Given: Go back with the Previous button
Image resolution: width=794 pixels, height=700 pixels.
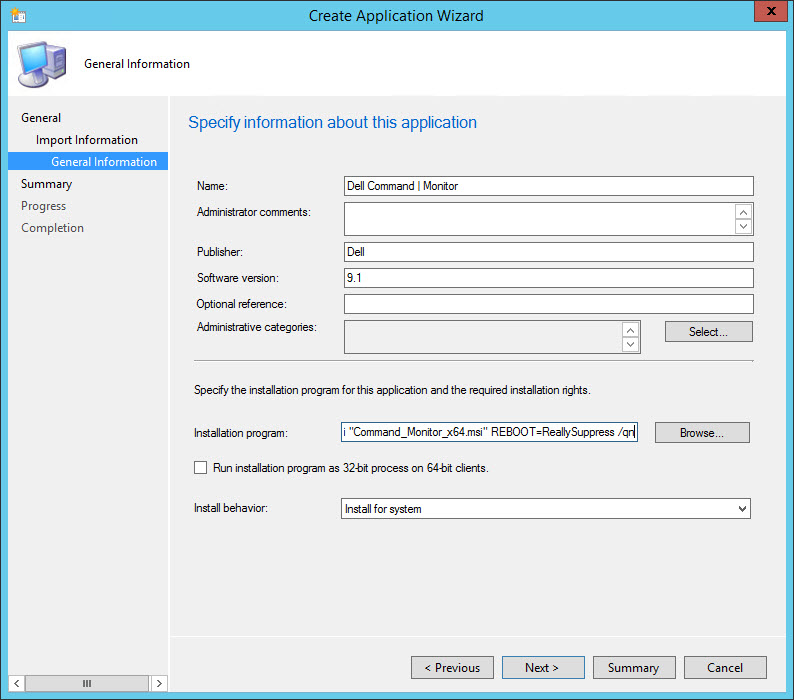Looking at the screenshot, I should coord(451,668).
